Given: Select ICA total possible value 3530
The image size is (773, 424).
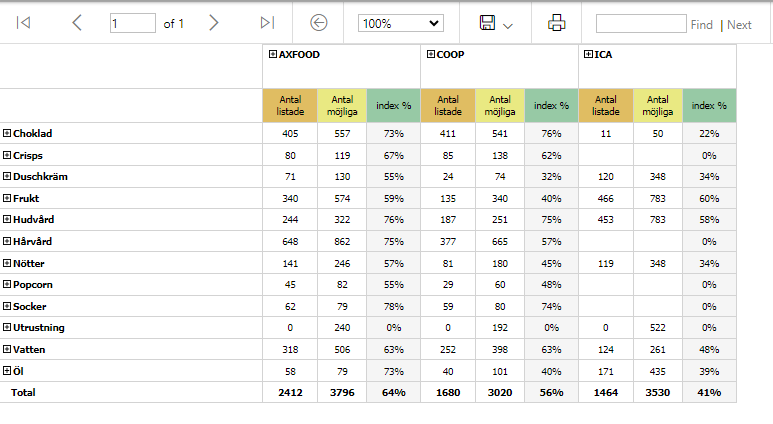Looking at the screenshot, I should (658, 392).
